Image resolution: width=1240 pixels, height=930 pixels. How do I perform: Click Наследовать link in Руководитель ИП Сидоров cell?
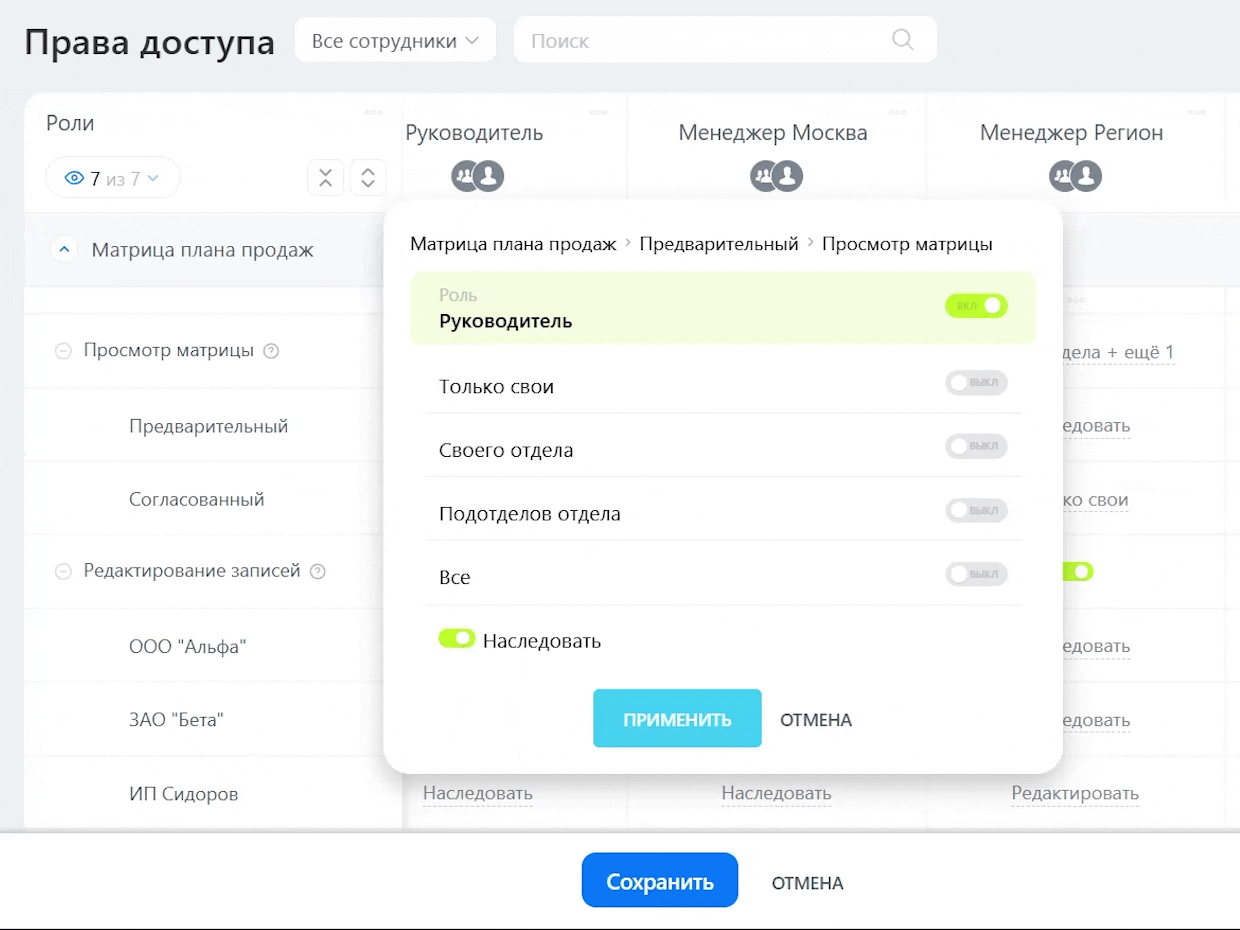(x=478, y=794)
